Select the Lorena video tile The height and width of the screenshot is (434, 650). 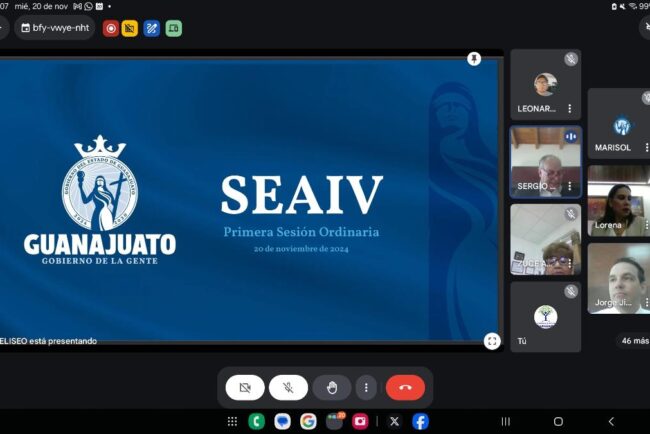pos(618,201)
